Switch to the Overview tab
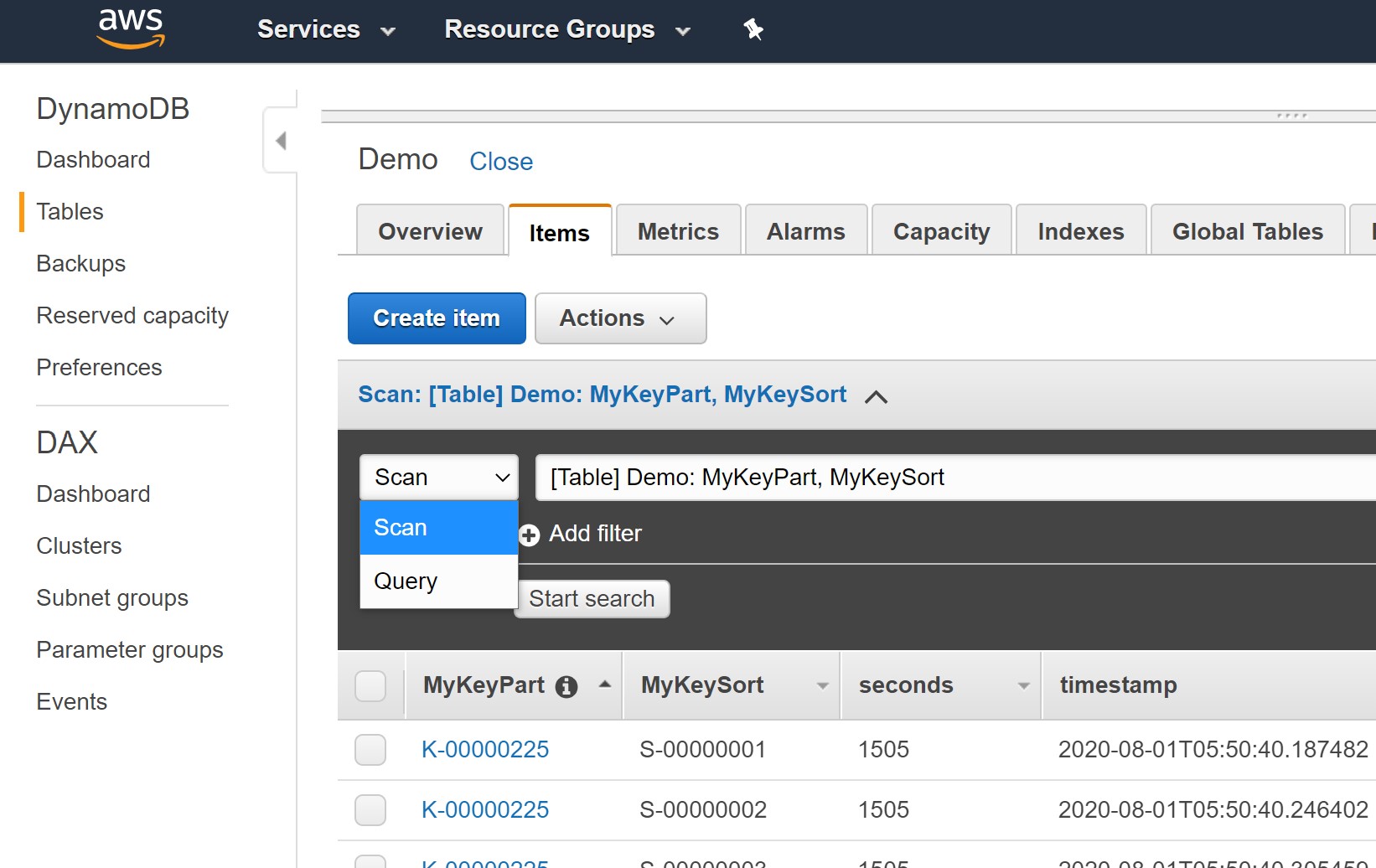This screenshot has width=1376, height=868. point(430,231)
